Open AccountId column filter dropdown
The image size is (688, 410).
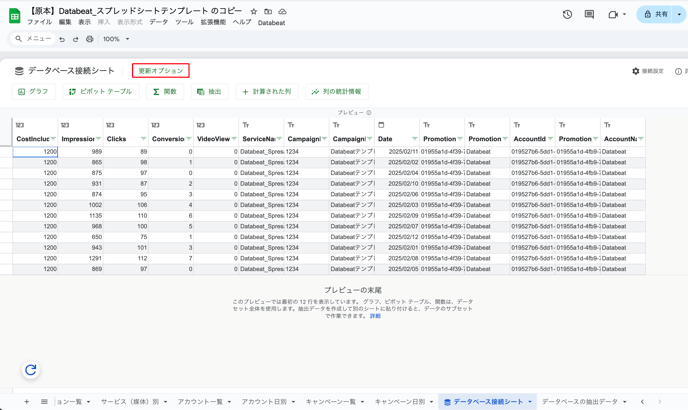click(x=550, y=139)
